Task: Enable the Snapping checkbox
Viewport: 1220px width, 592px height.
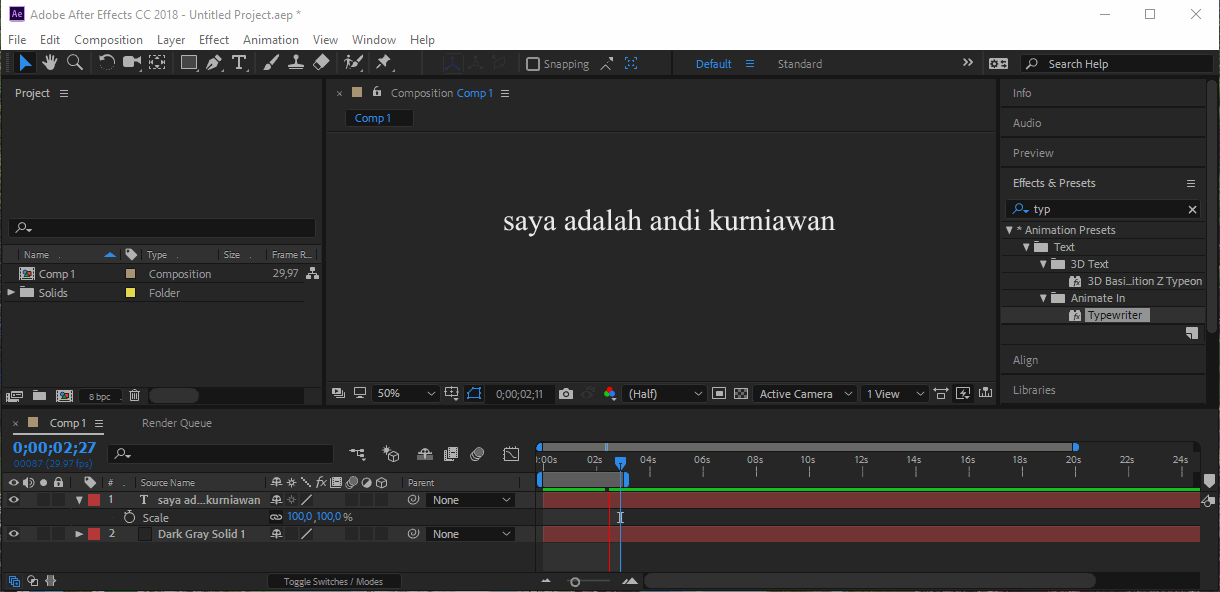Action: pyautogui.click(x=532, y=63)
